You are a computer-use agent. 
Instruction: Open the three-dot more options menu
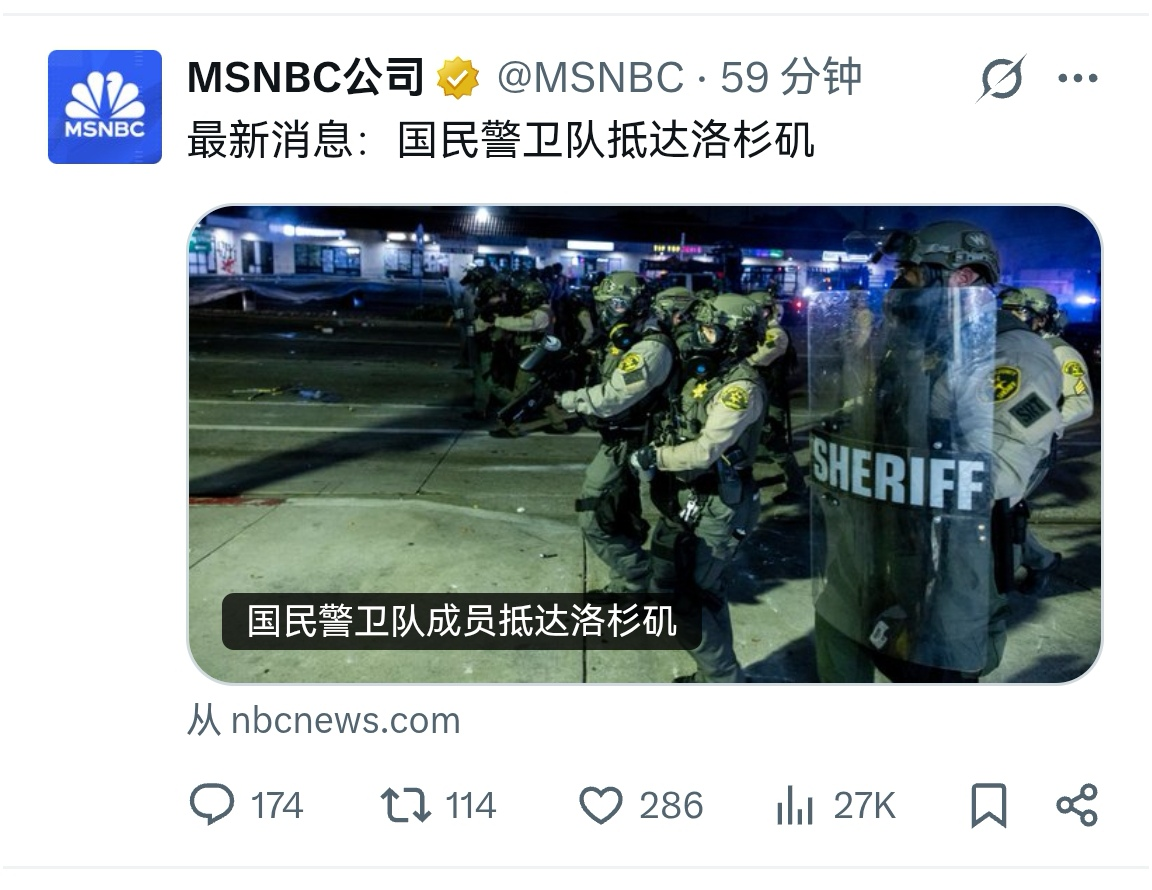[x=1078, y=78]
